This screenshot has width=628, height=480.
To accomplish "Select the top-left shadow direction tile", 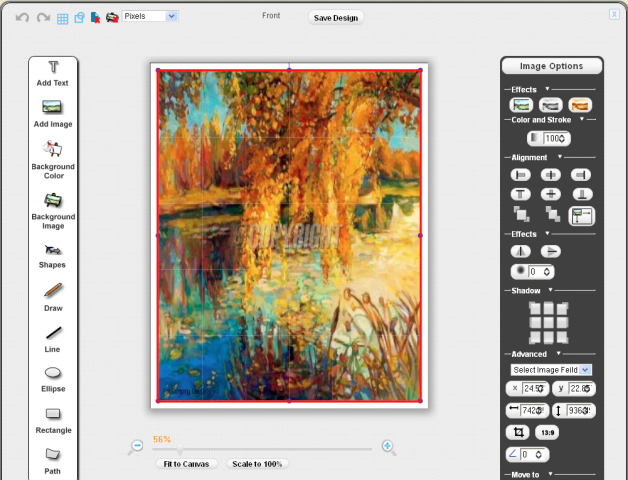I will click(535, 309).
